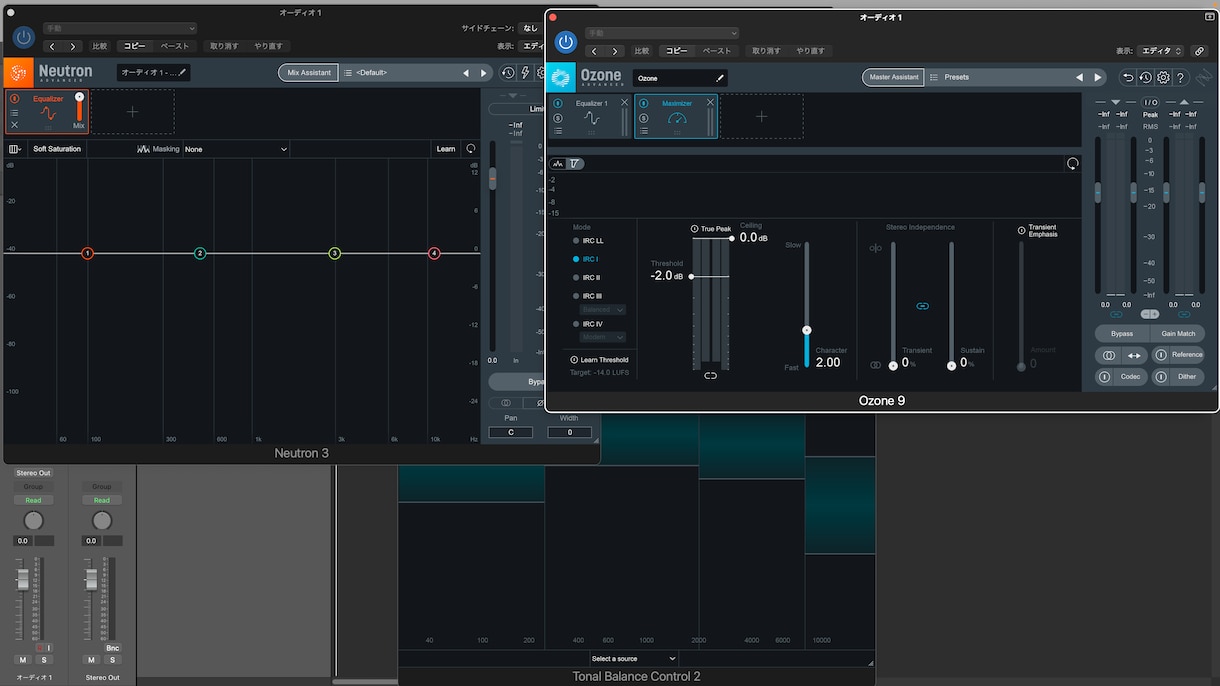Rename the Ozone preset with pencil icon
Viewport: 1220px width, 686px height.
point(719,77)
